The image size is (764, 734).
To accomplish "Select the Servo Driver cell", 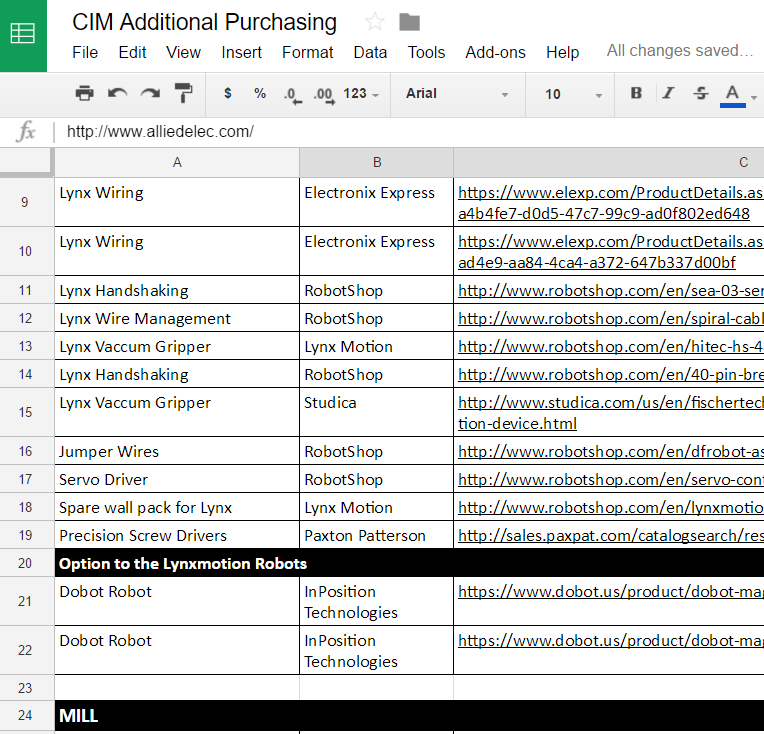I will (x=177, y=479).
